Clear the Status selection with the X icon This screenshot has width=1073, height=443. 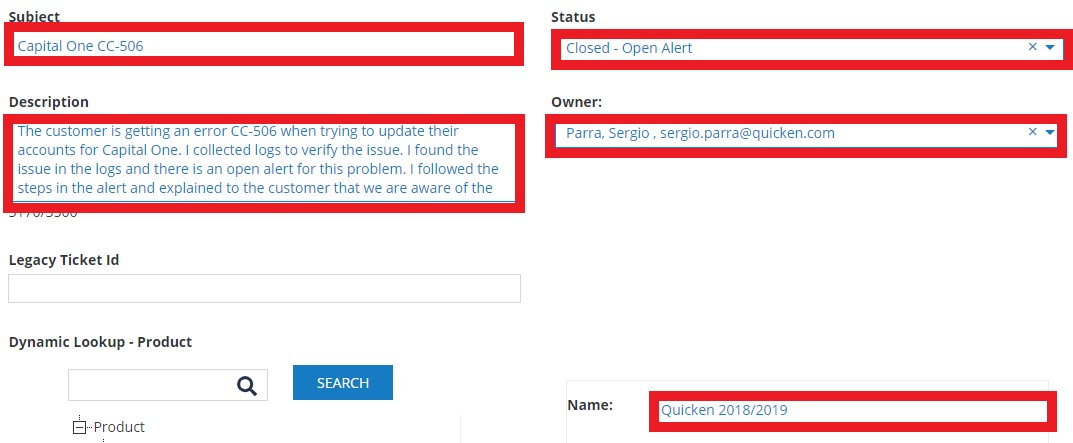tap(1032, 47)
